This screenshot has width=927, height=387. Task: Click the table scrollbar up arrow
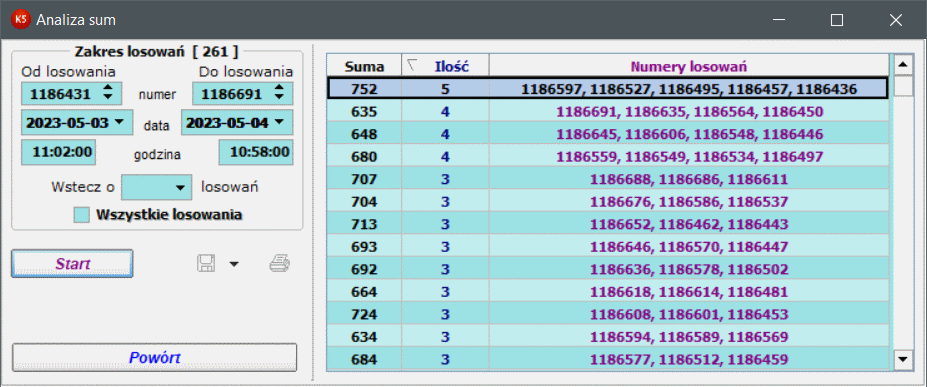(902, 64)
